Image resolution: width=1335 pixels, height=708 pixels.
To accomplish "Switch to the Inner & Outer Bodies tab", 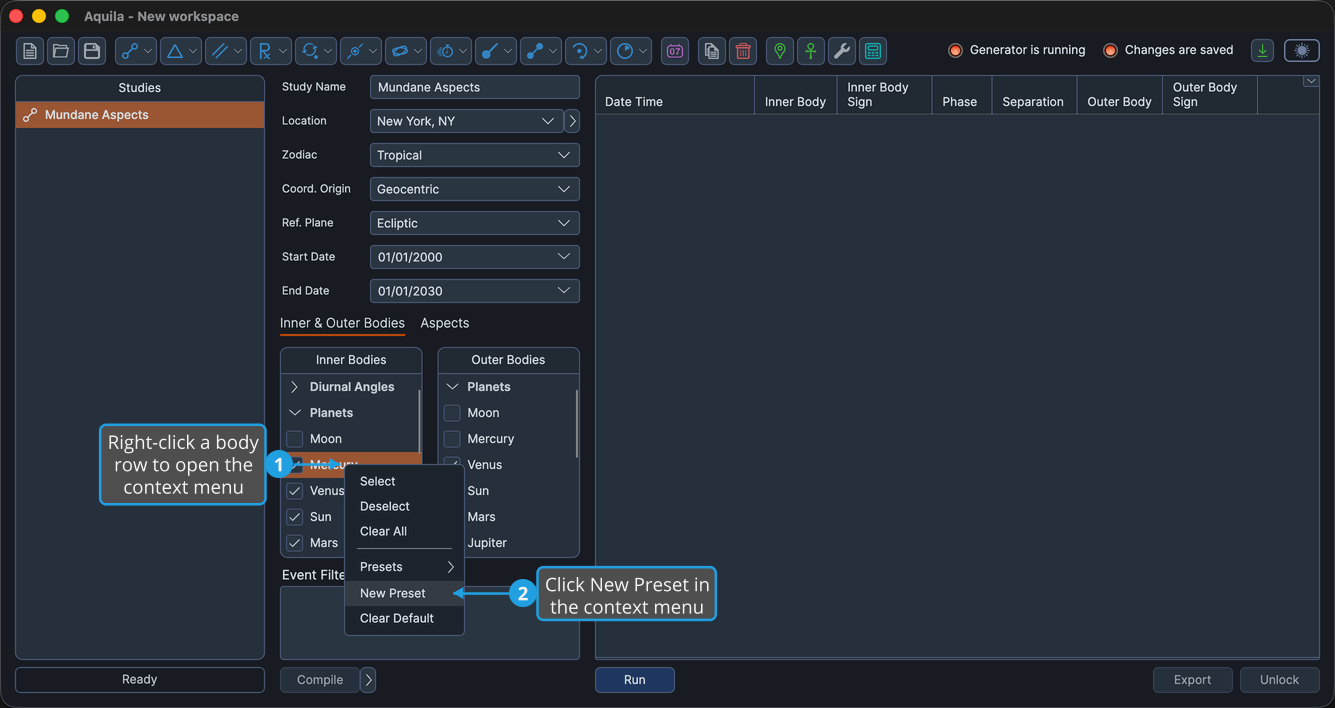I will coord(342,323).
